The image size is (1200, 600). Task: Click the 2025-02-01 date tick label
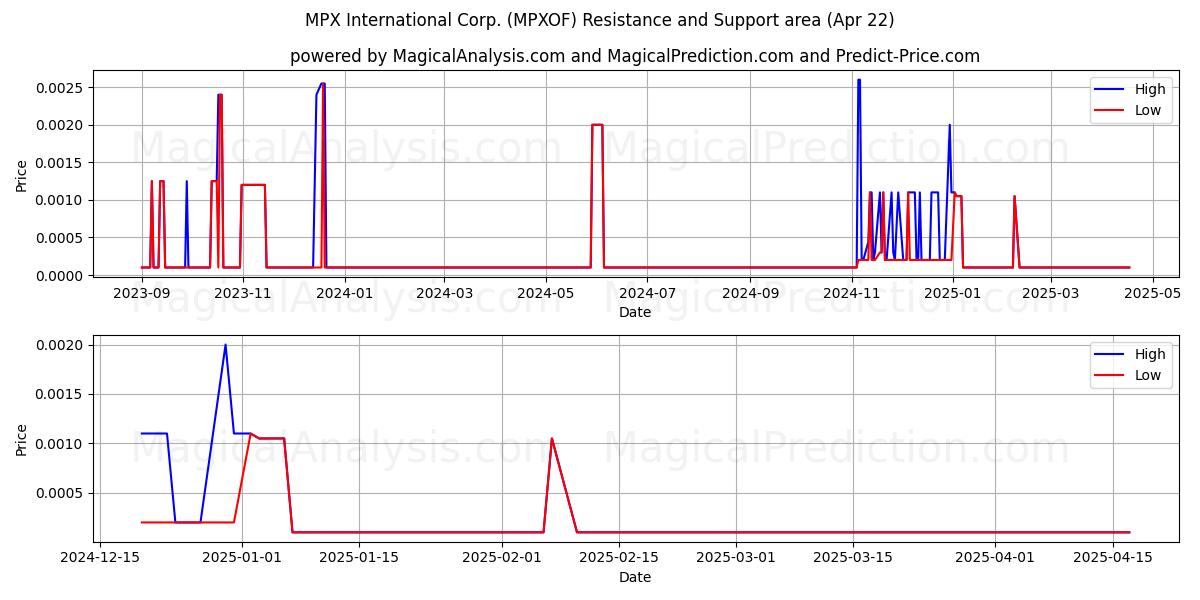pyautogui.click(x=501, y=558)
